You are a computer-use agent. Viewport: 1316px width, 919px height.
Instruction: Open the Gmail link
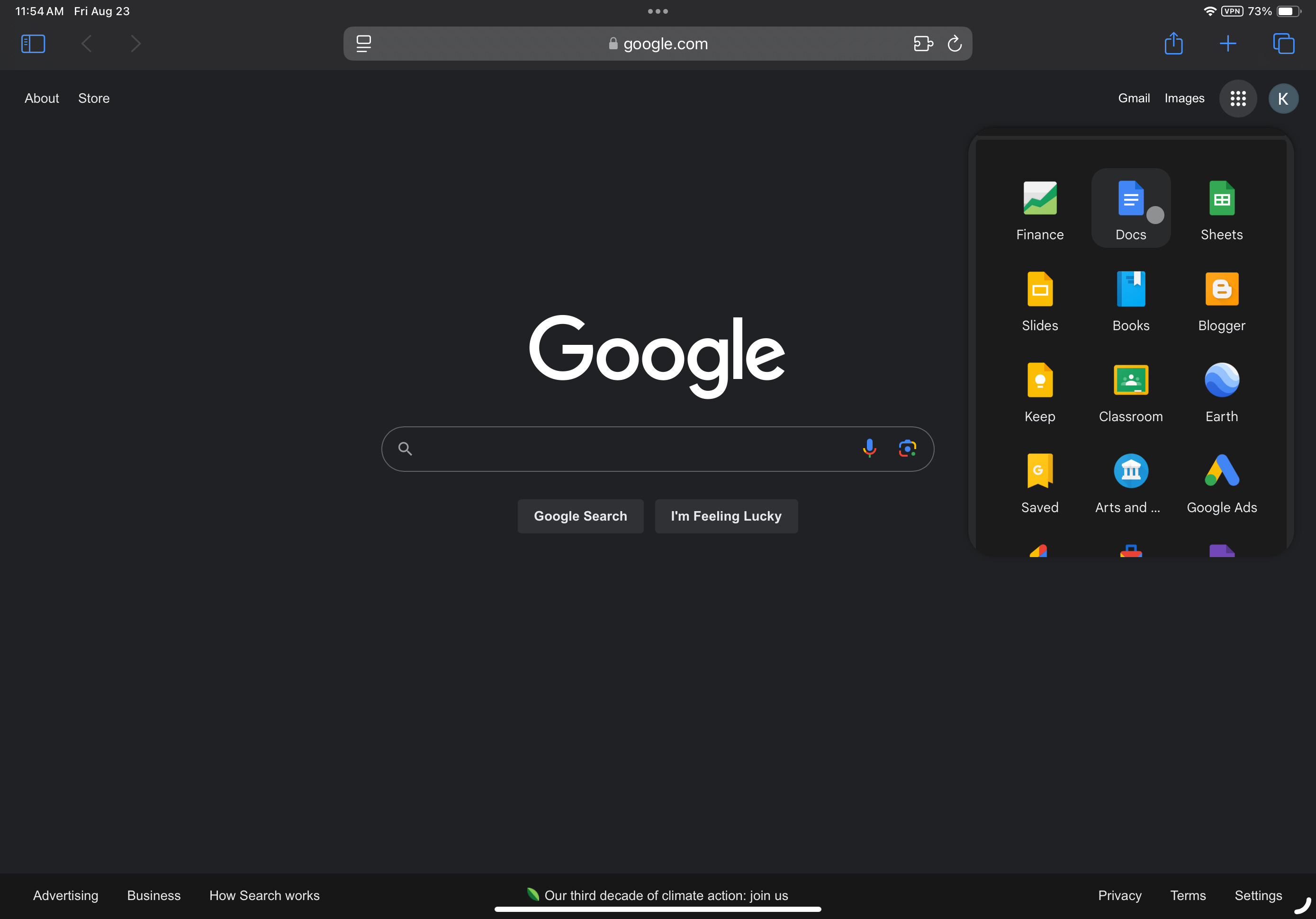point(1134,98)
